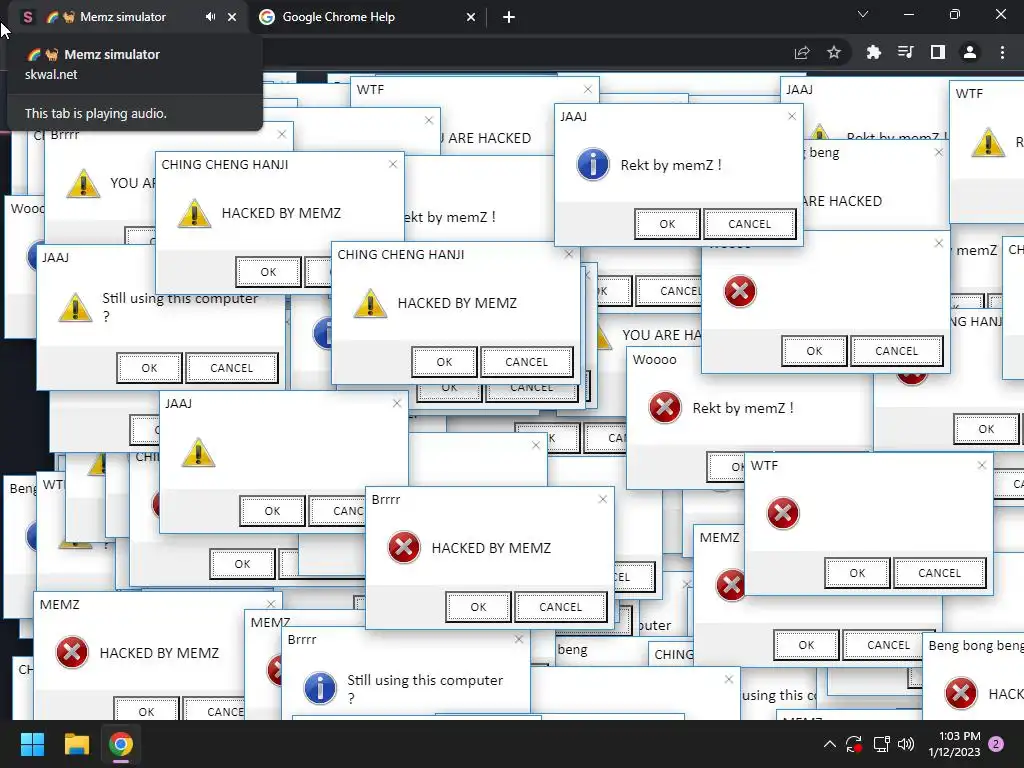Click OK in the JAAJ Rekt by memZ dialog

pyautogui.click(x=667, y=224)
